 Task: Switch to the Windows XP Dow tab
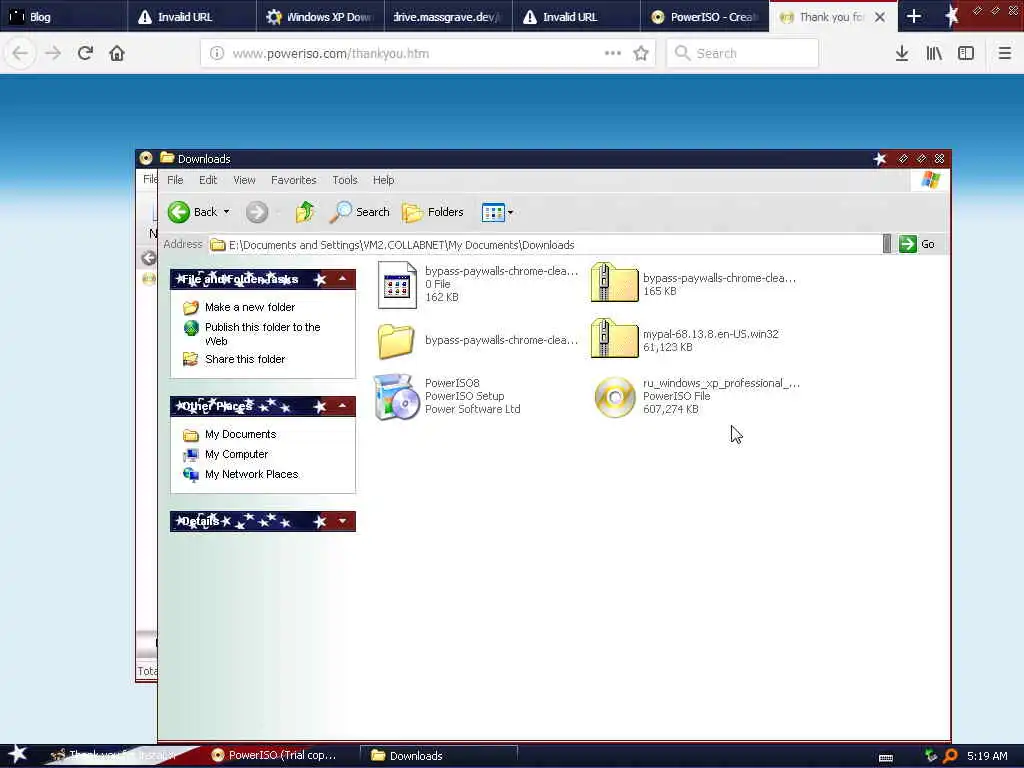coord(320,16)
